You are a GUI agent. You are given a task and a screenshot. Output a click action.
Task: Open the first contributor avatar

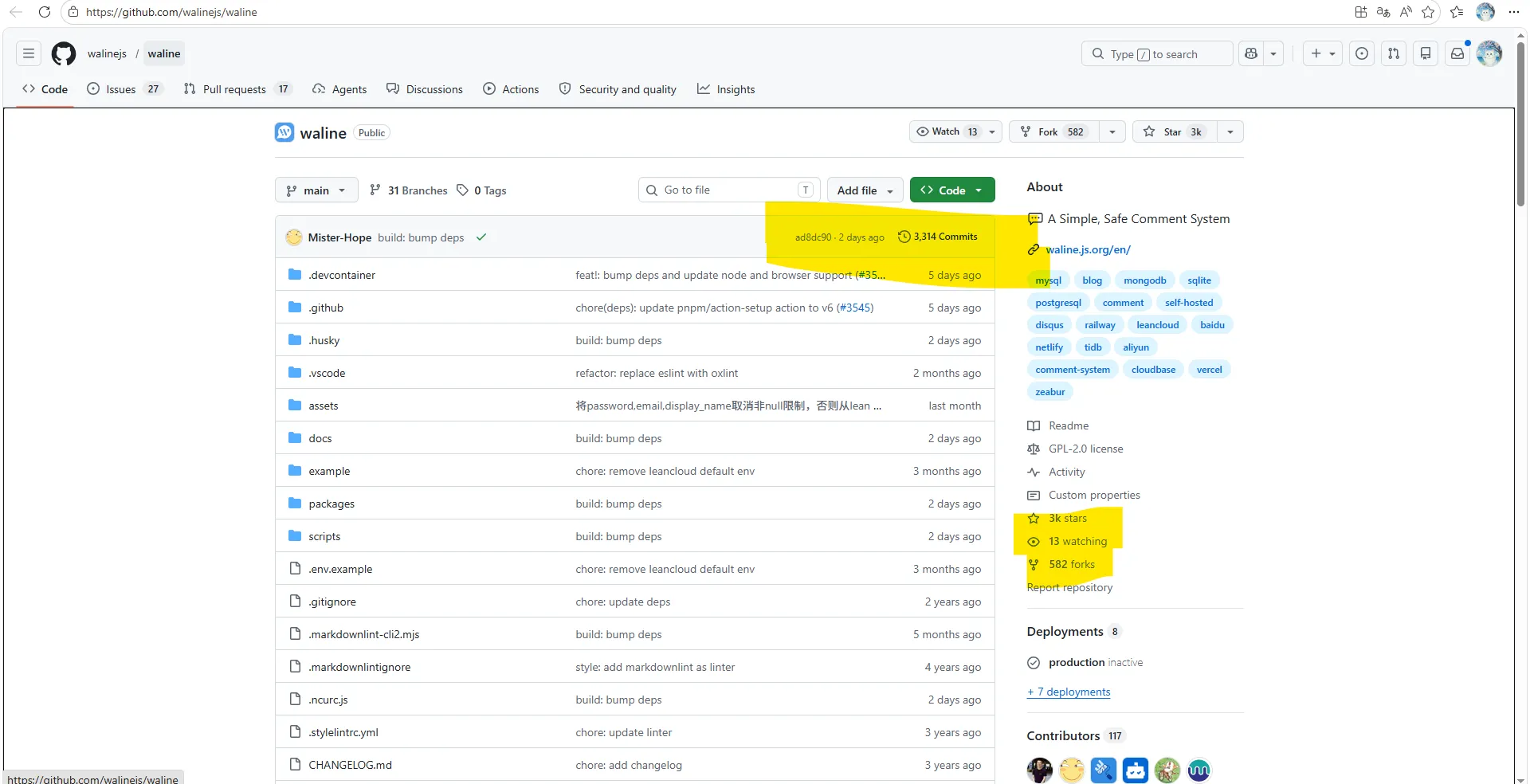click(1040, 770)
